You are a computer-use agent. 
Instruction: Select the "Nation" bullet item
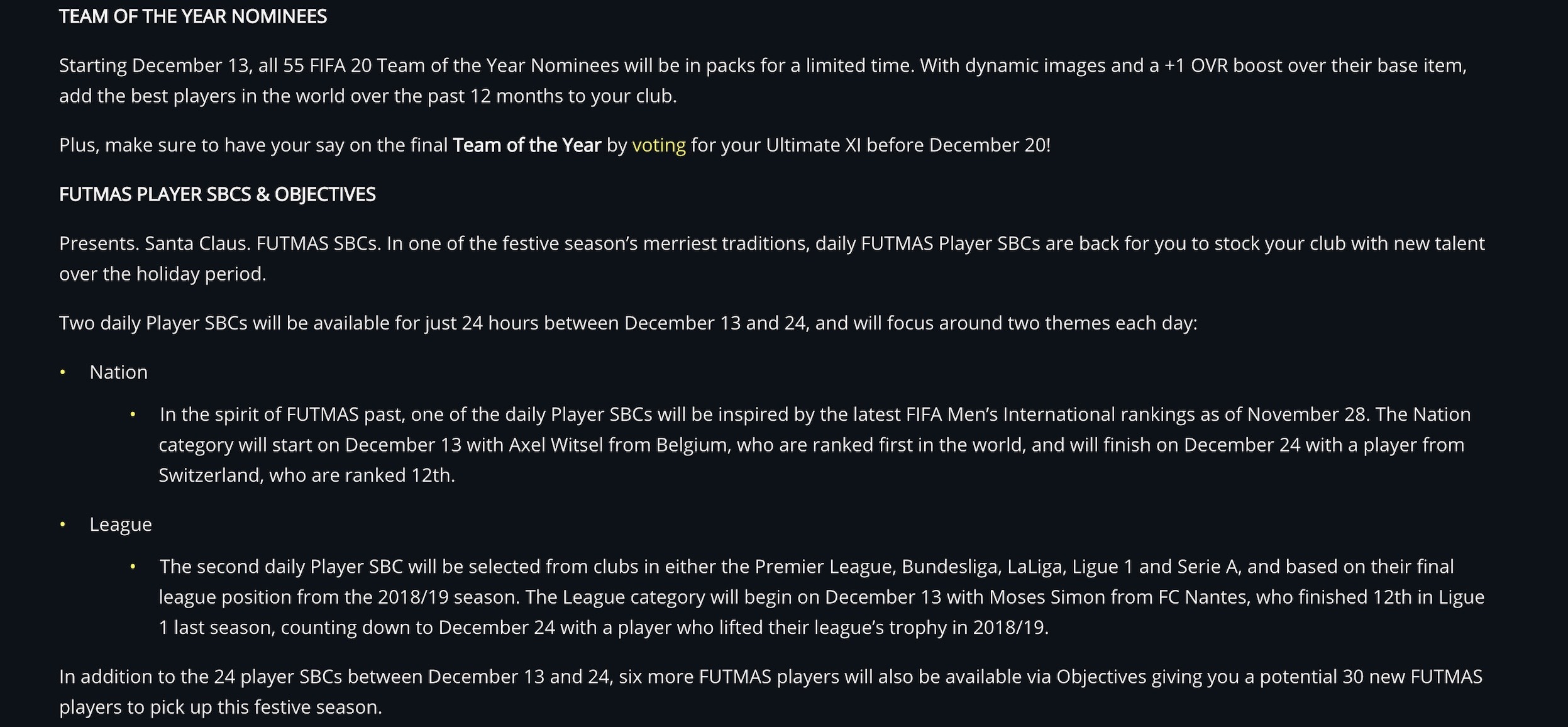click(119, 372)
